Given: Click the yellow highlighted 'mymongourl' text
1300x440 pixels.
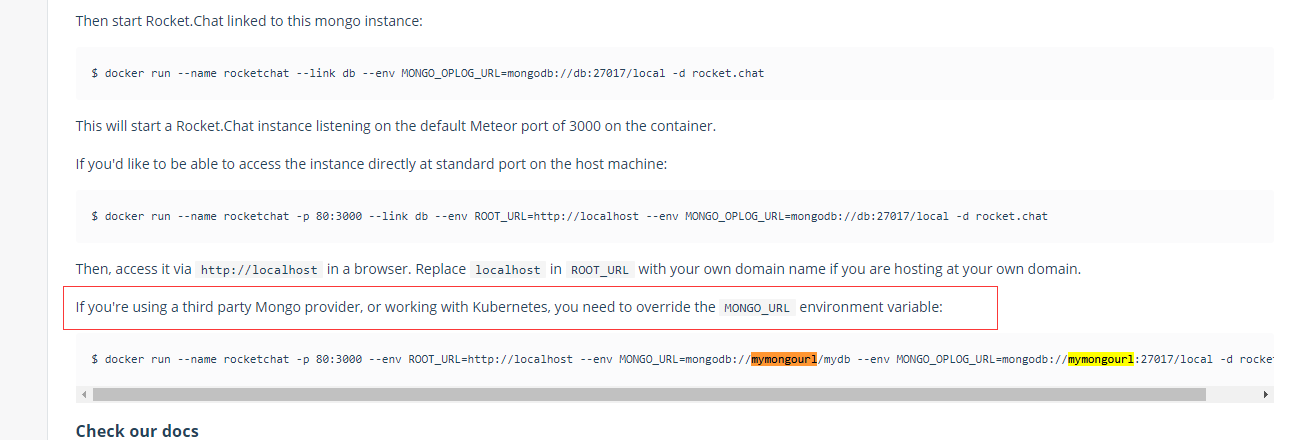Looking at the screenshot, I should tap(1100, 358).
